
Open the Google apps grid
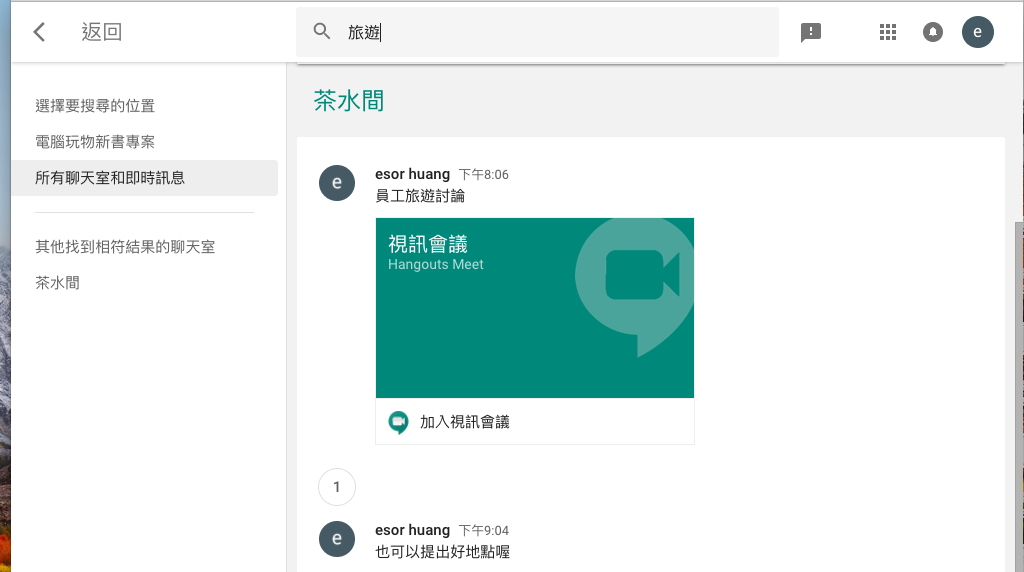click(888, 32)
